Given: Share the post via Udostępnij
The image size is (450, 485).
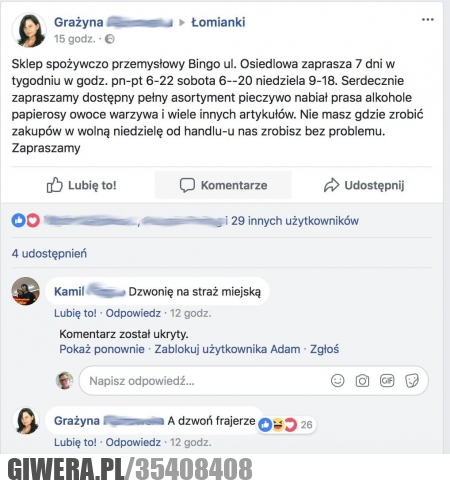Looking at the screenshot, I should 364,185.
